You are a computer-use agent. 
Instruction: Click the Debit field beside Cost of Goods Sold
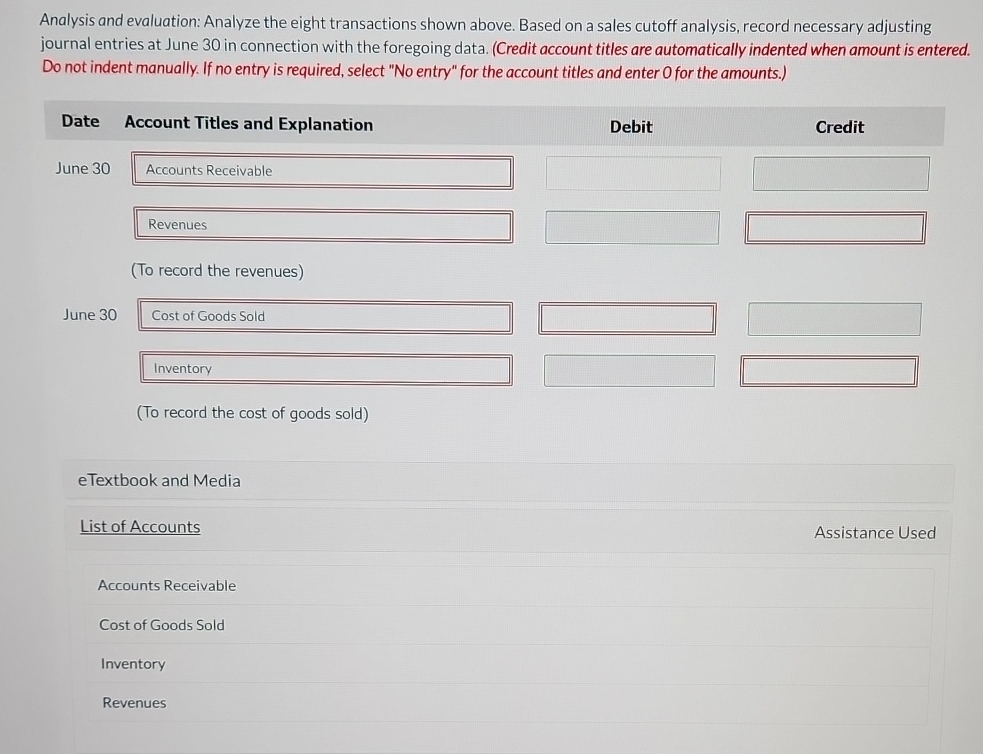coord(627,318)
